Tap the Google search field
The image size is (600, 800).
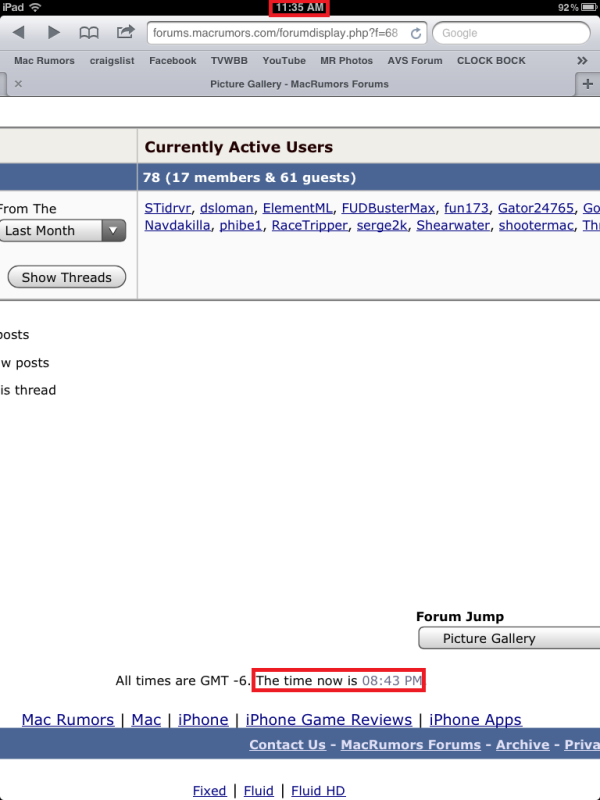coord(511,33)
